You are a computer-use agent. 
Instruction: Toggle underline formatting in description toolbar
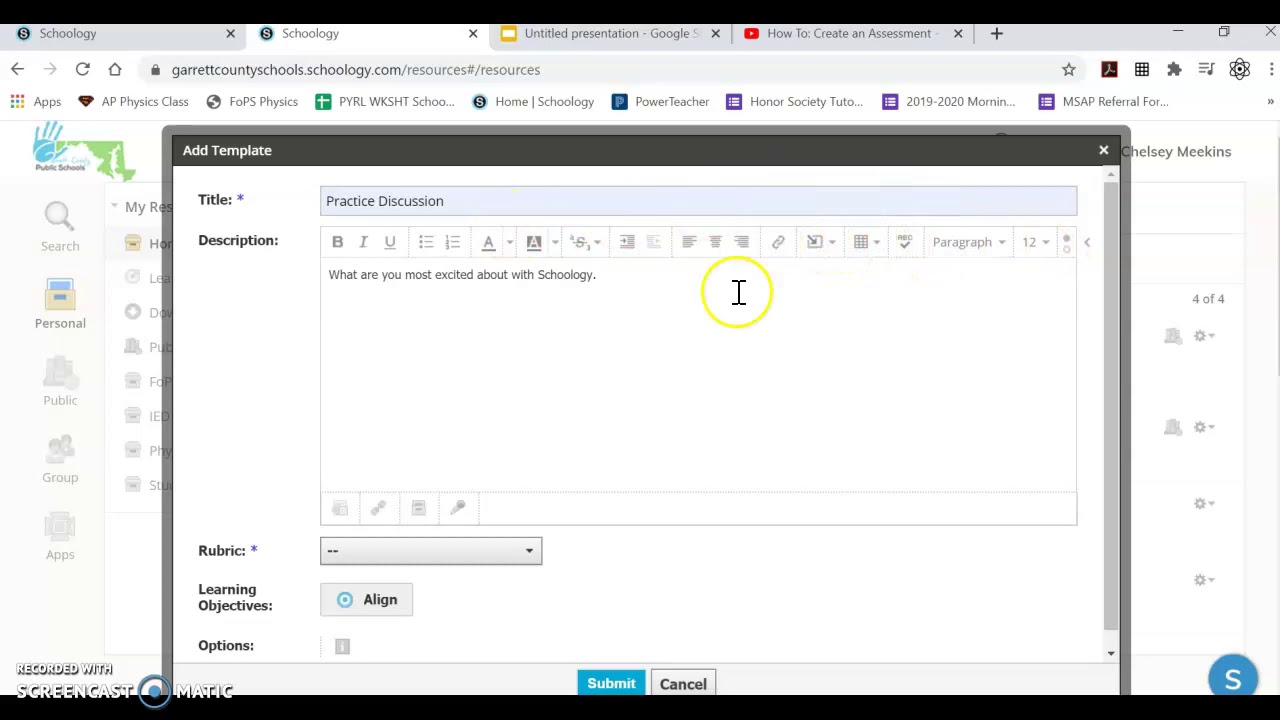tap(390, 242)
